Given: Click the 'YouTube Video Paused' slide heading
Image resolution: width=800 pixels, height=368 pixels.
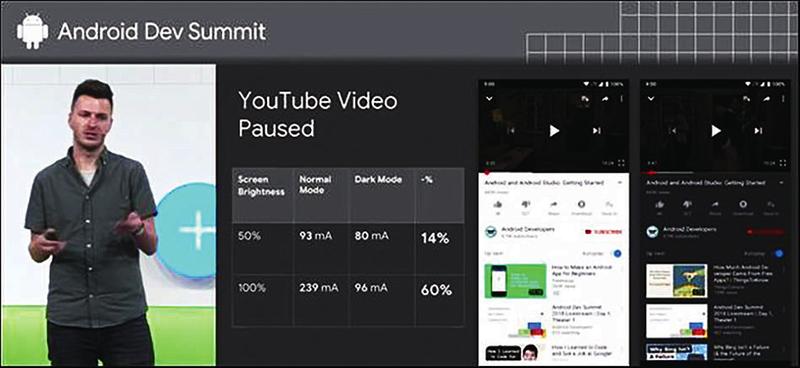Looking at the screenshot, I should 318,115.
